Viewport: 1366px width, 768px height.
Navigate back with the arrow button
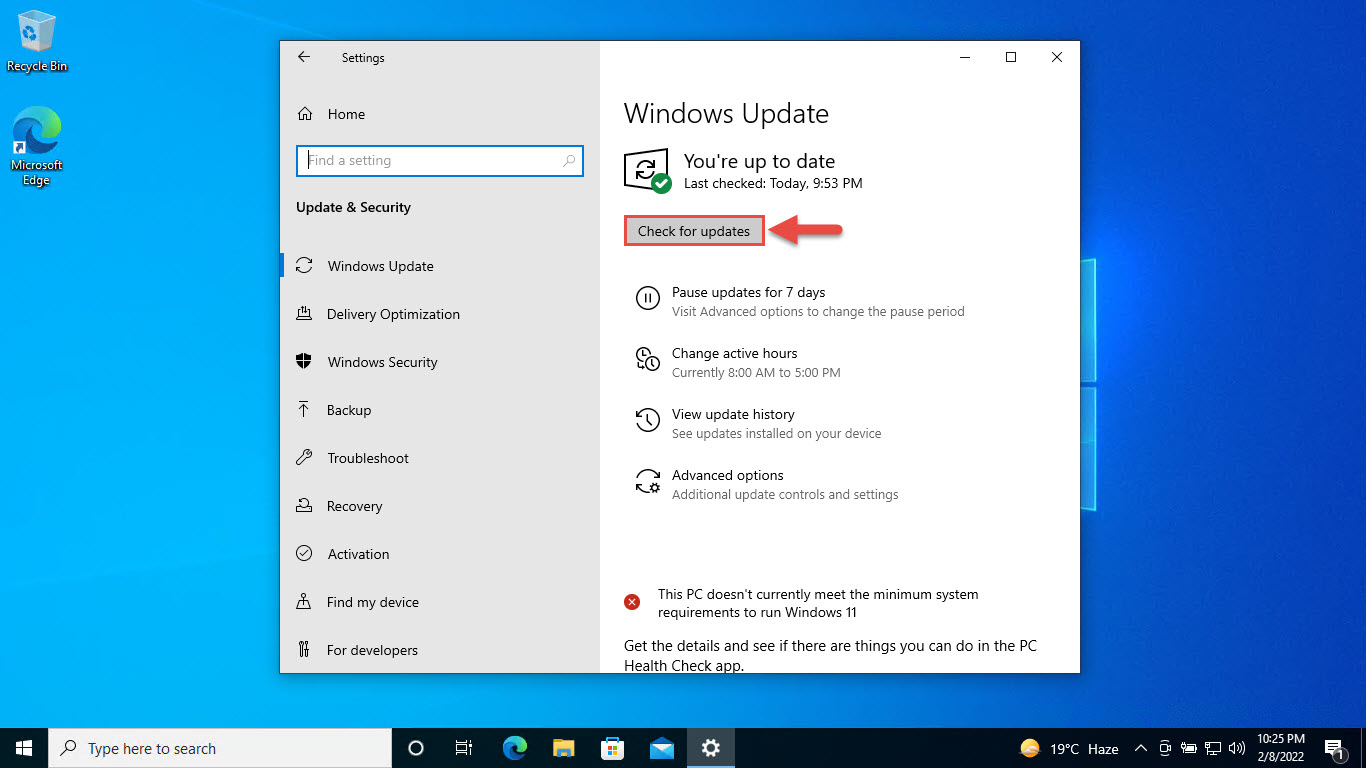pos(303,57)
